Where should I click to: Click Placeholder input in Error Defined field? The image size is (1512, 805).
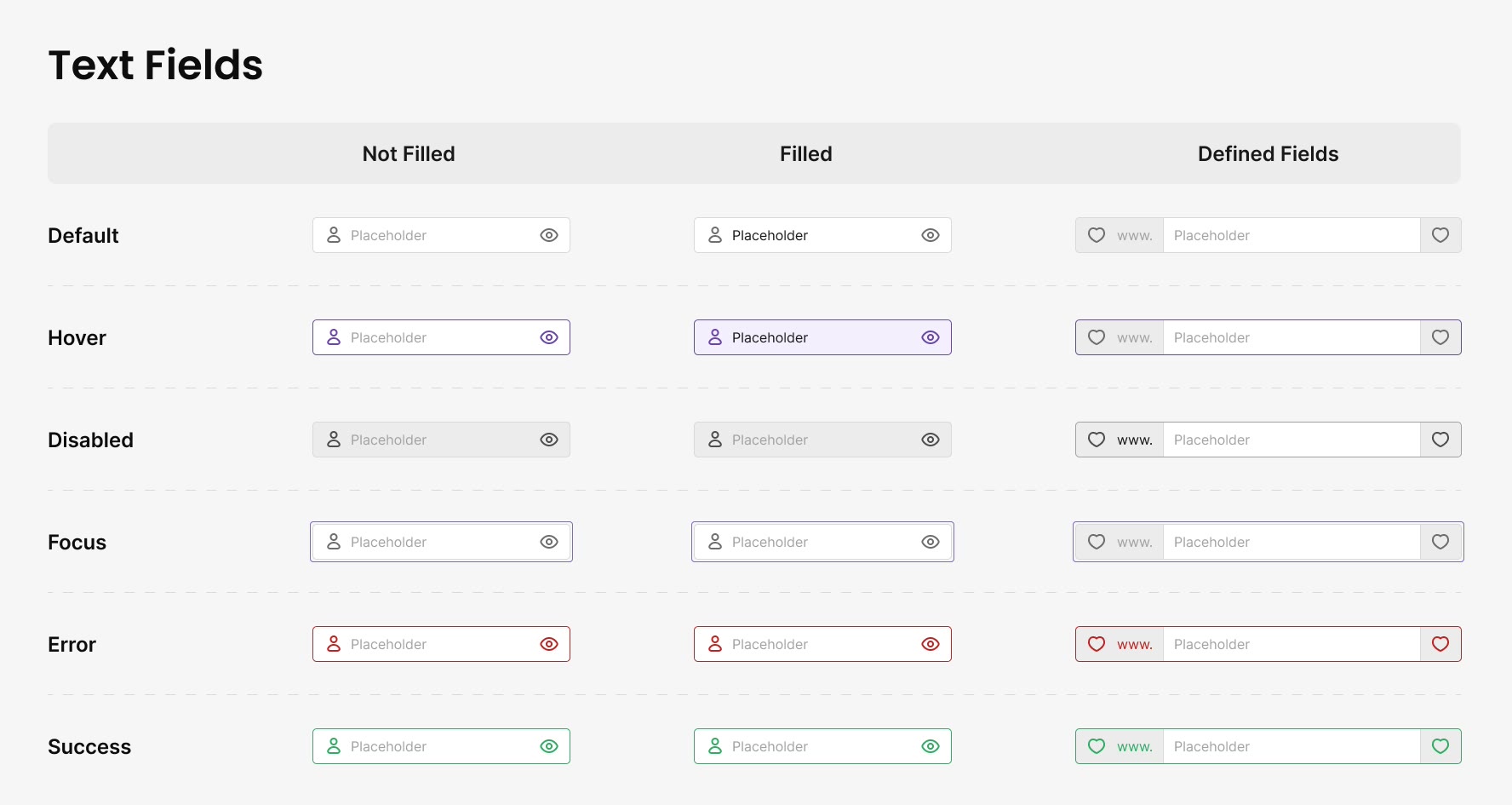point(1291,644)
